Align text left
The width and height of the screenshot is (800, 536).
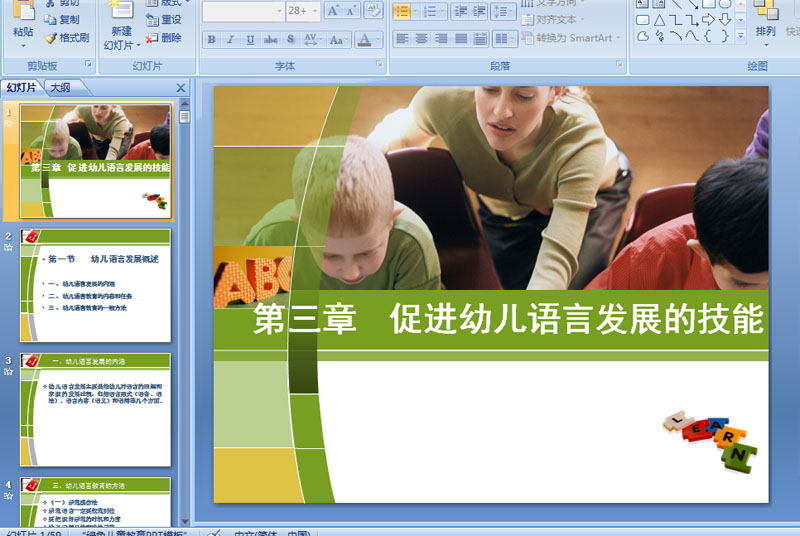[402, 39]
